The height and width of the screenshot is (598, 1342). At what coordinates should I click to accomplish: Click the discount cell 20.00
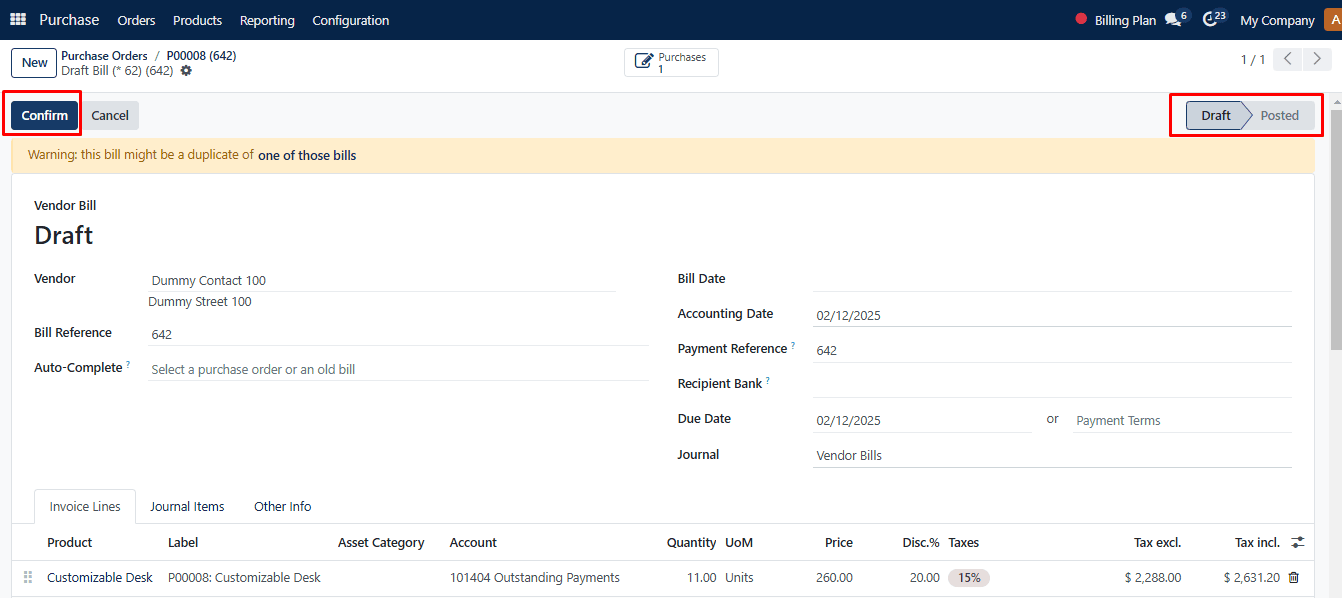click(925, 577)
